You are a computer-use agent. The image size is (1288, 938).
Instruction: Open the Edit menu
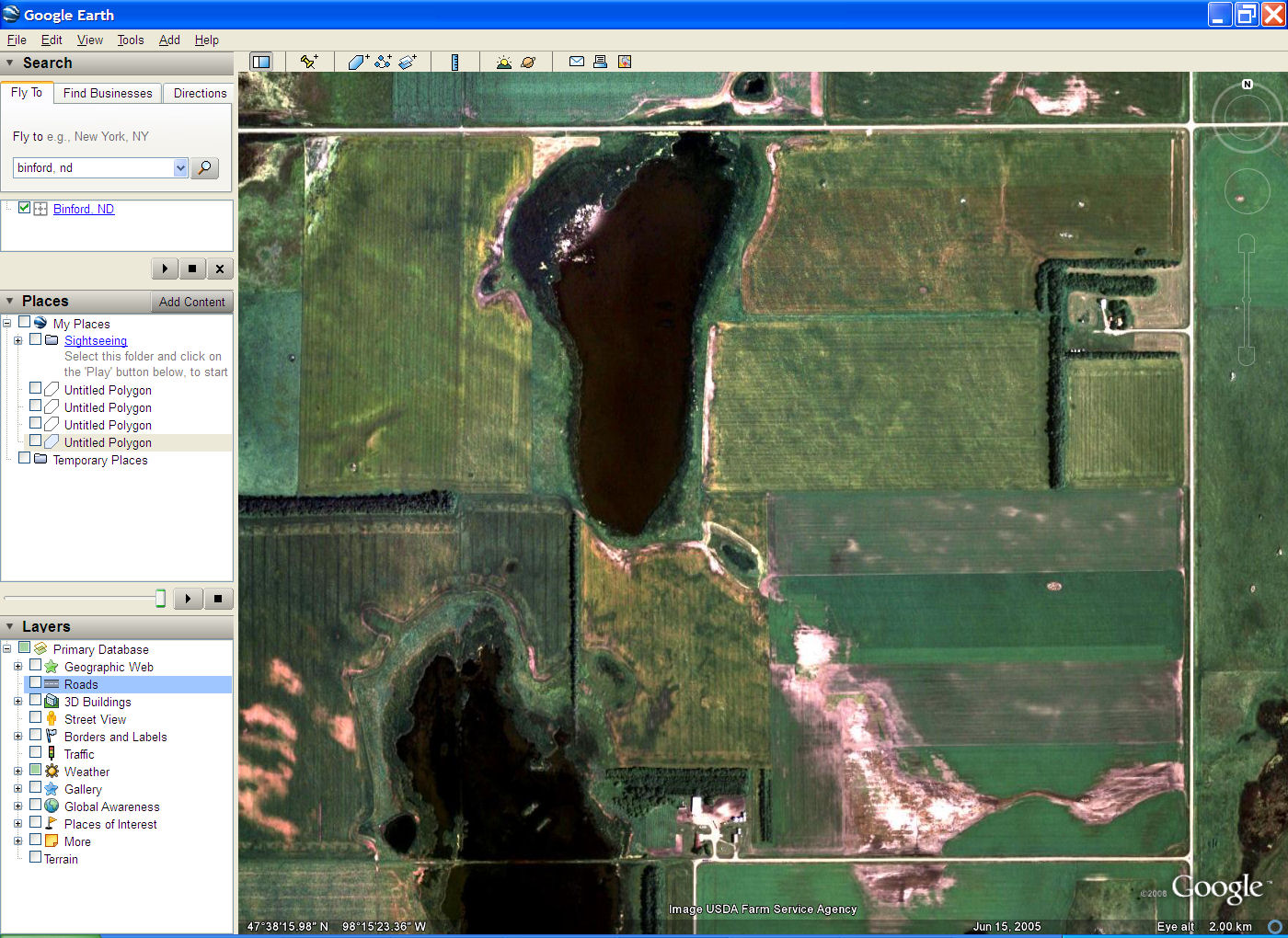click(x=52, y=40)
